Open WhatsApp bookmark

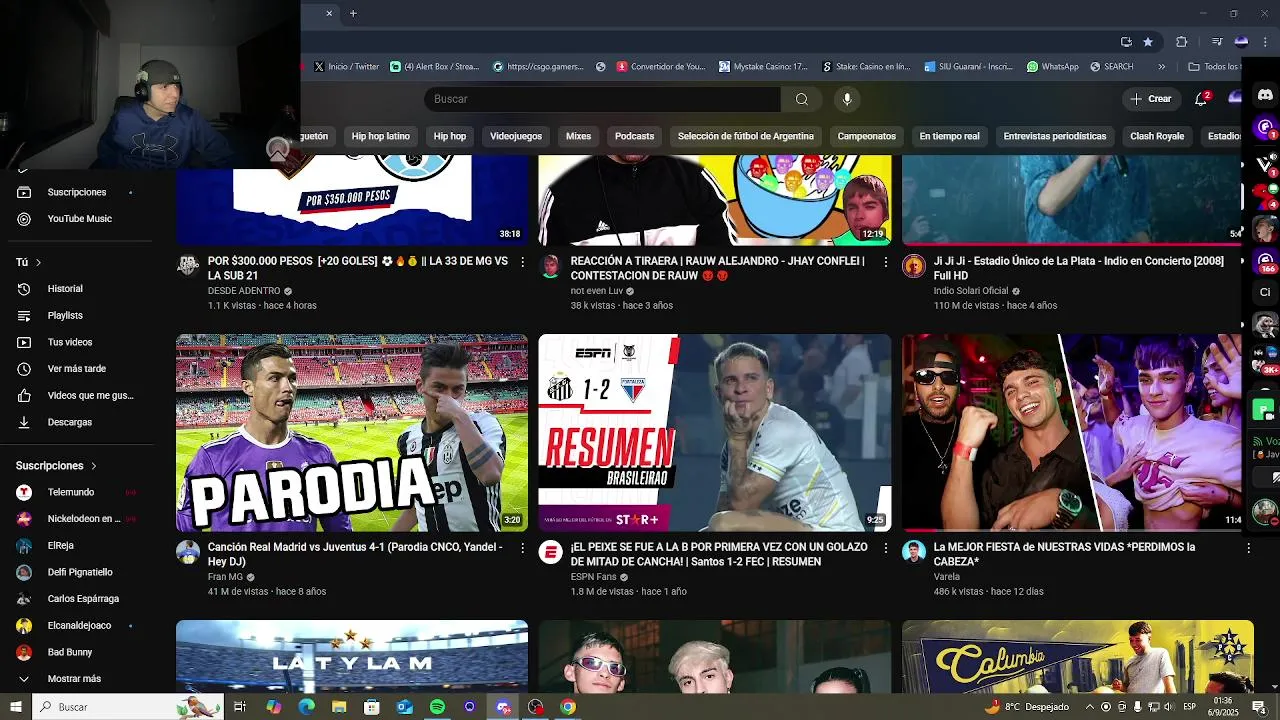(1052, 67)
